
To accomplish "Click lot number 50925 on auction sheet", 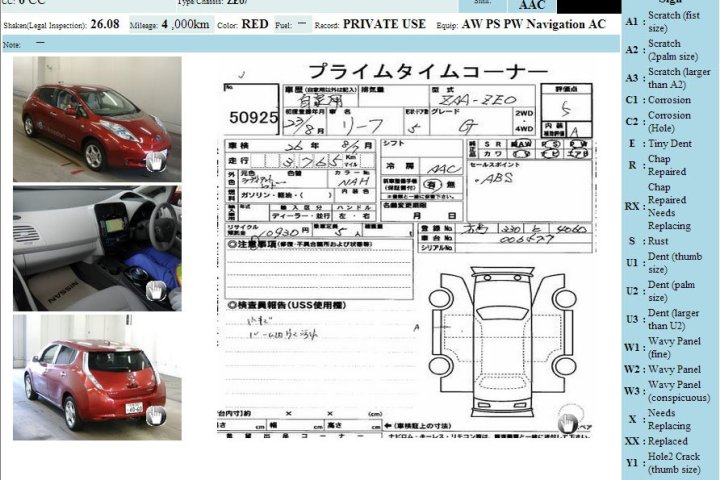I will (253, 118).
